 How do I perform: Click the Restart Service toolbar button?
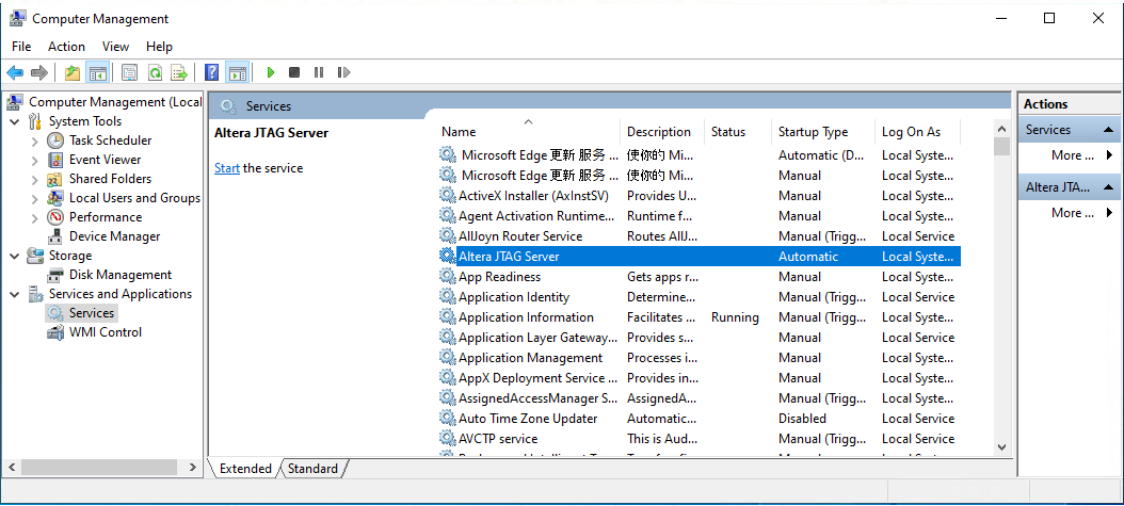click(343, 72)
